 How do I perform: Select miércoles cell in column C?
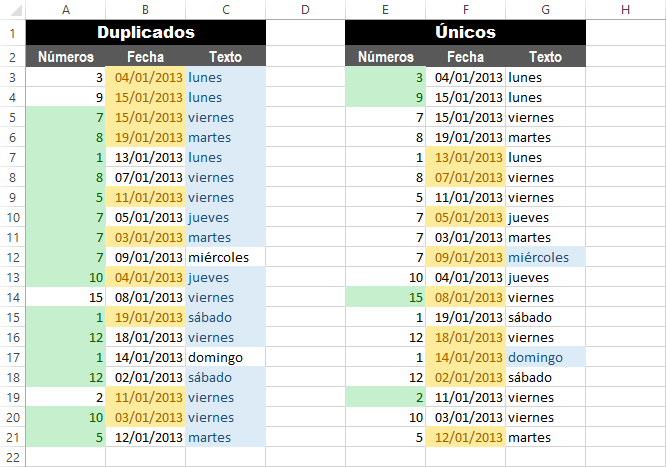[225, 257]
